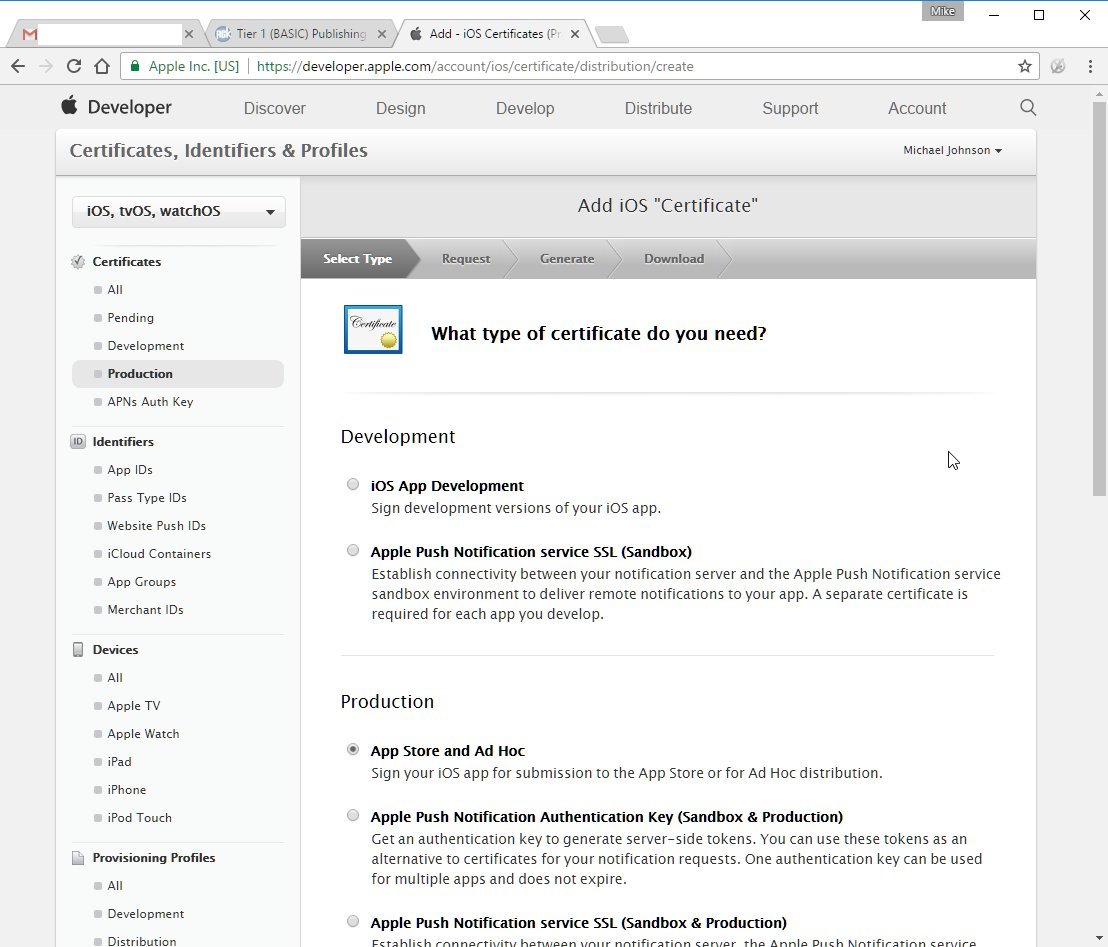Image resolution: width=1108 pixels, height=947 pixels.
Task: Open iPhone devices
Action: [127, 789]
